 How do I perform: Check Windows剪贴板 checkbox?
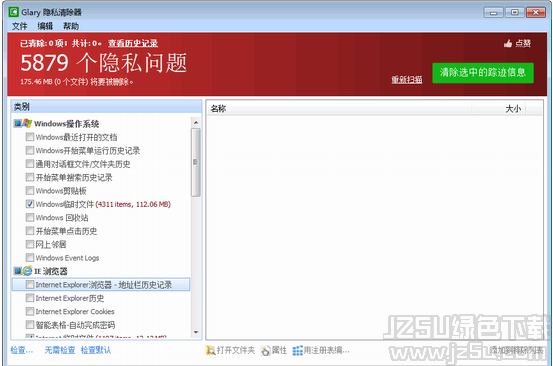30,190
